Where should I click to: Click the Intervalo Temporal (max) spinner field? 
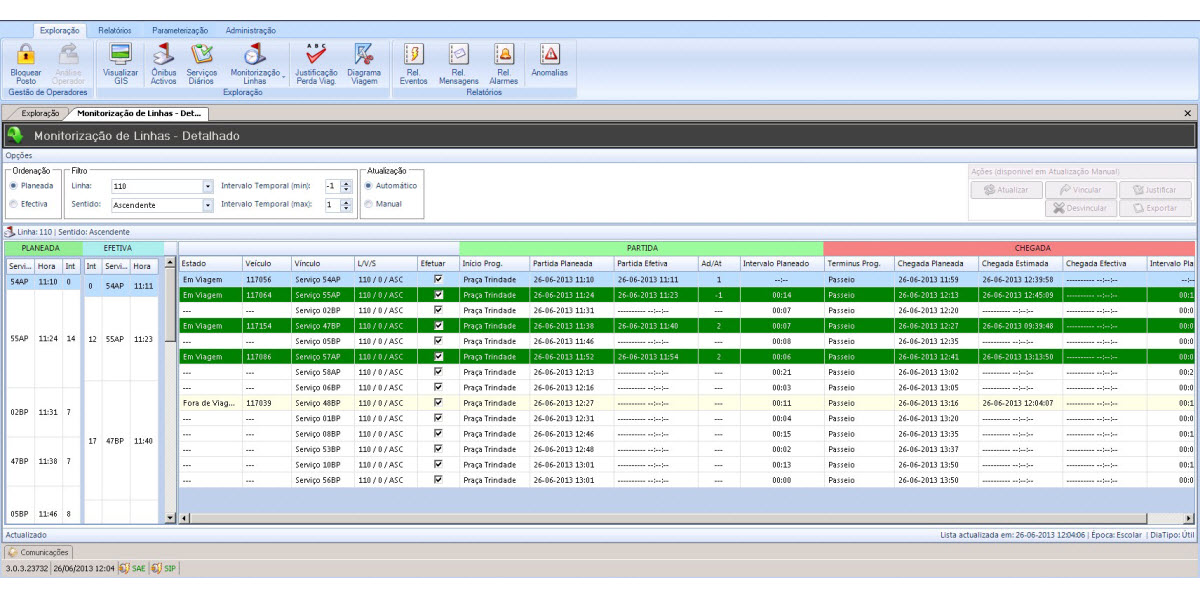[332, 205]
